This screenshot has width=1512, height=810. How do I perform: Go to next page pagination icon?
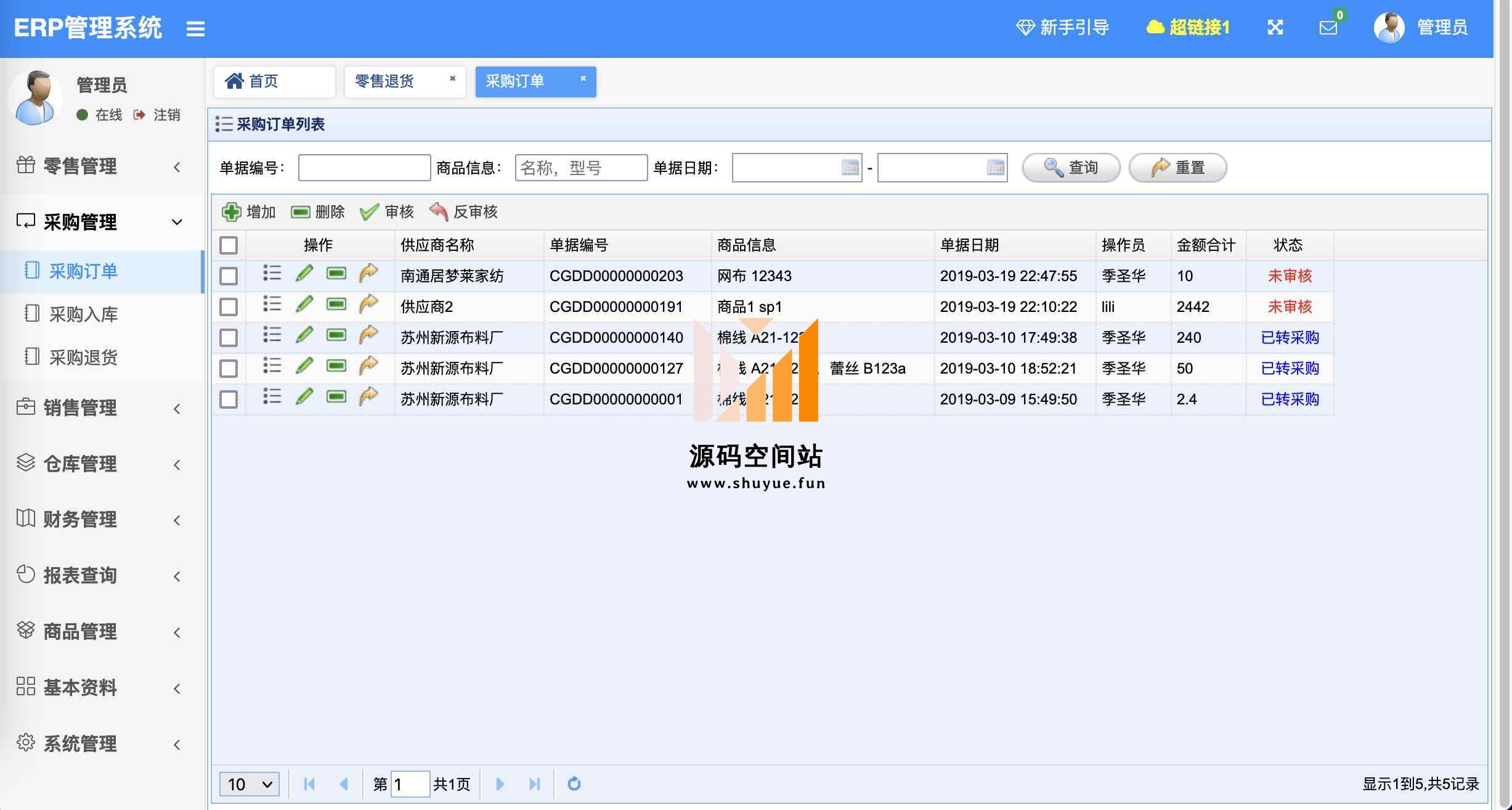point(500,784)
